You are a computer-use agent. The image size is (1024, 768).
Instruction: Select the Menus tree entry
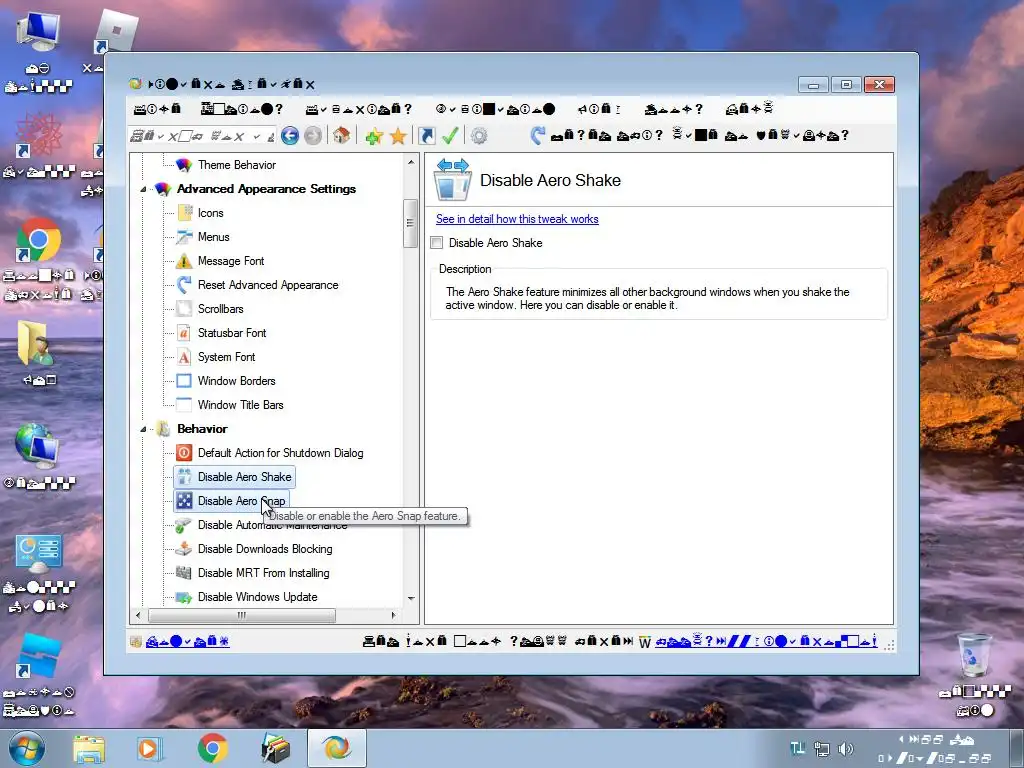(x=214, y=237)
